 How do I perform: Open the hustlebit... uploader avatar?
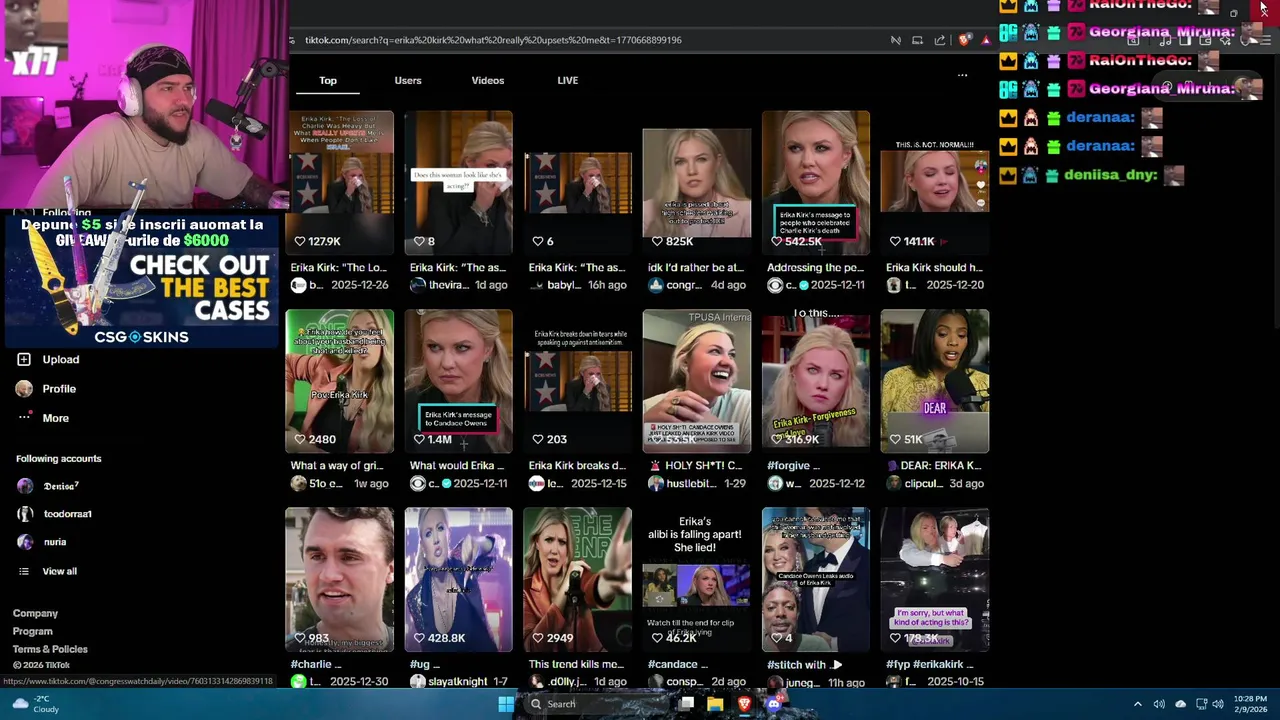point(655,483)
